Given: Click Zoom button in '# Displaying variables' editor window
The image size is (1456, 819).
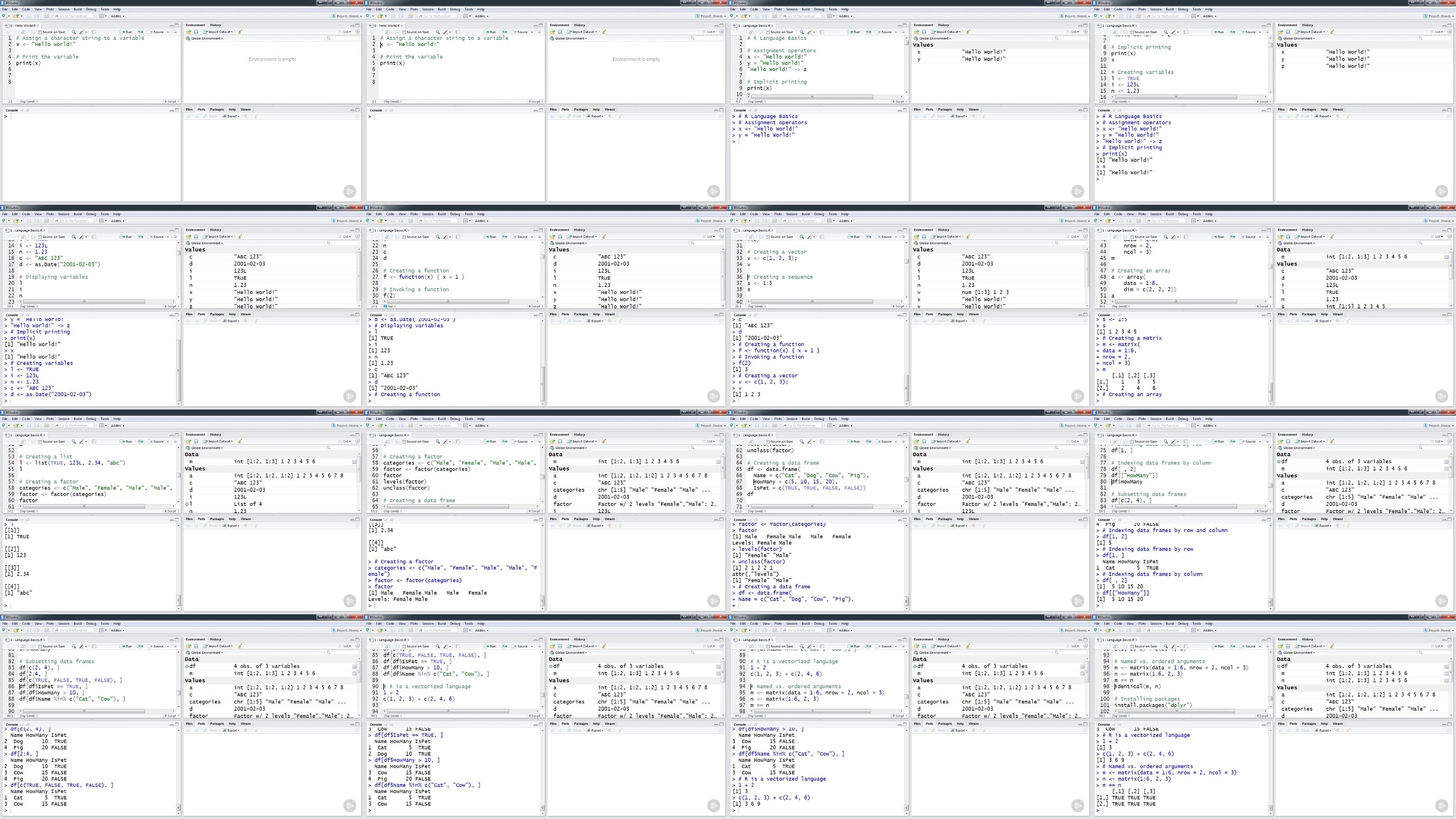Looking at the screenshot, I should 210,321.
